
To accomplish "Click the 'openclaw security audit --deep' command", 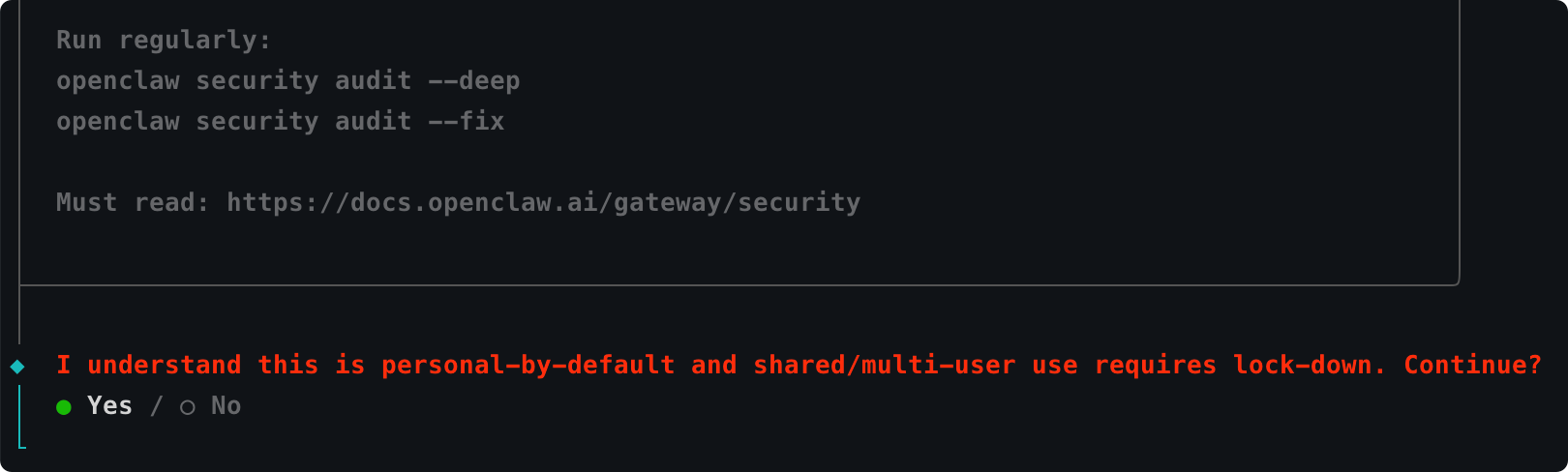I will click(287, 80).
